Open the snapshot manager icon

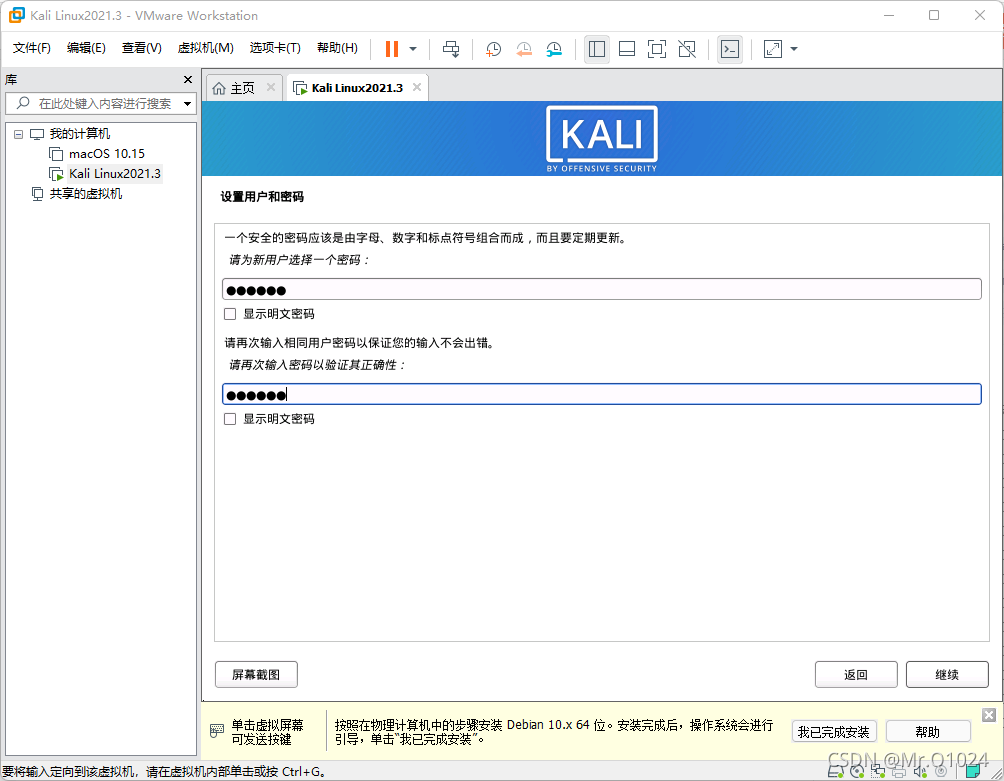(554, 49)
